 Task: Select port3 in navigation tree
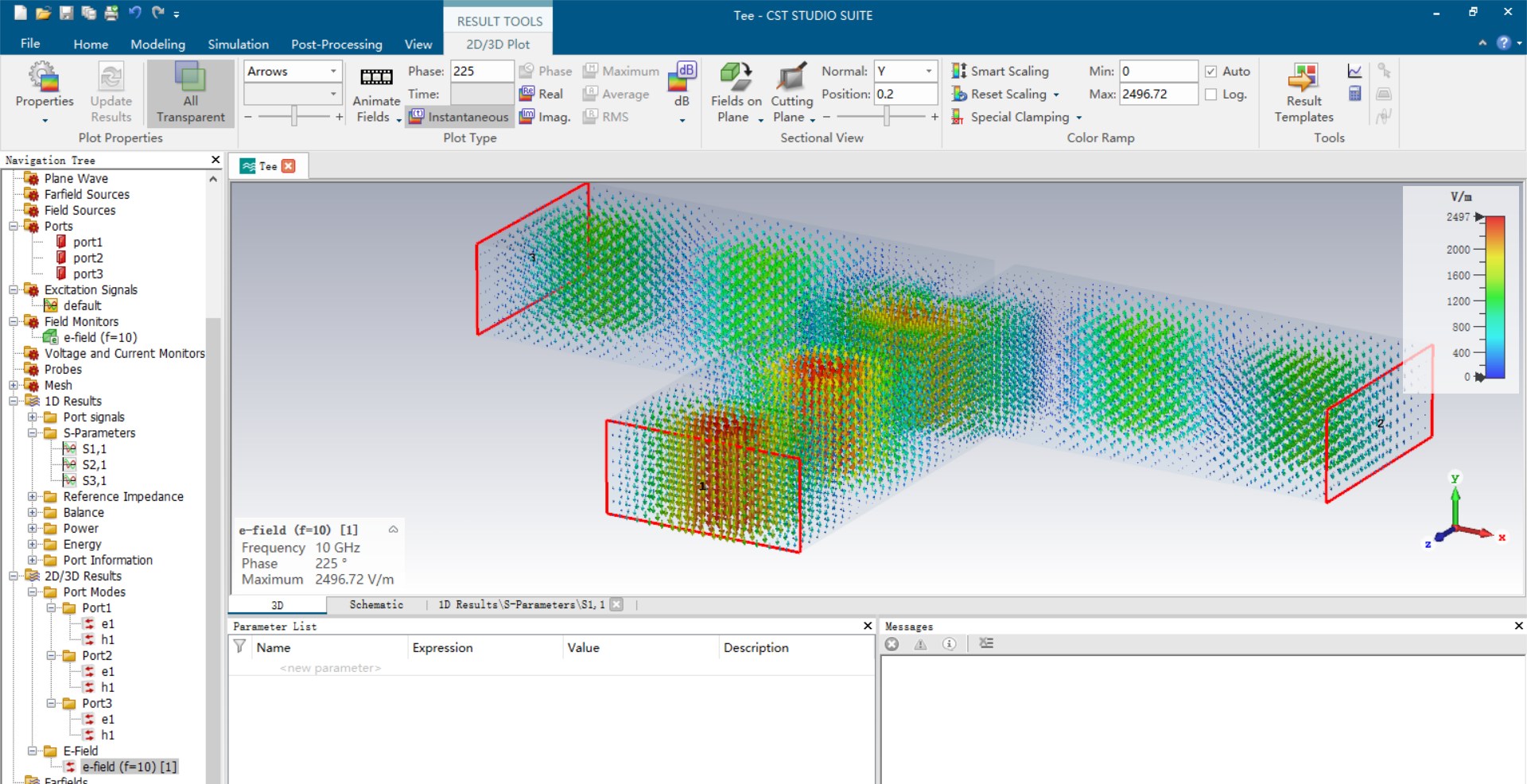click(87, 274)
